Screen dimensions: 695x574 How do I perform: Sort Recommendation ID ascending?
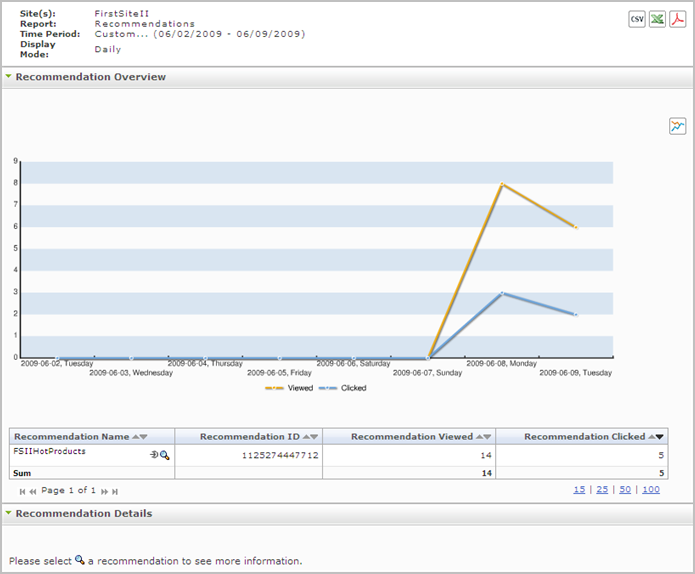pyautogui.click(x=307, y=437)
